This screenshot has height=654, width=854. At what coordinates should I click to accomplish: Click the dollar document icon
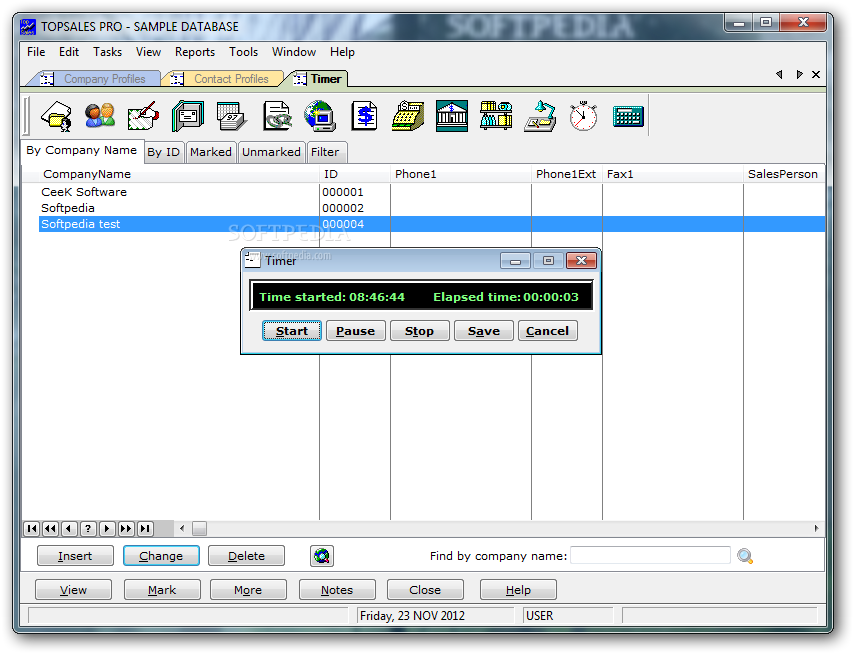[x=364, y=116]
